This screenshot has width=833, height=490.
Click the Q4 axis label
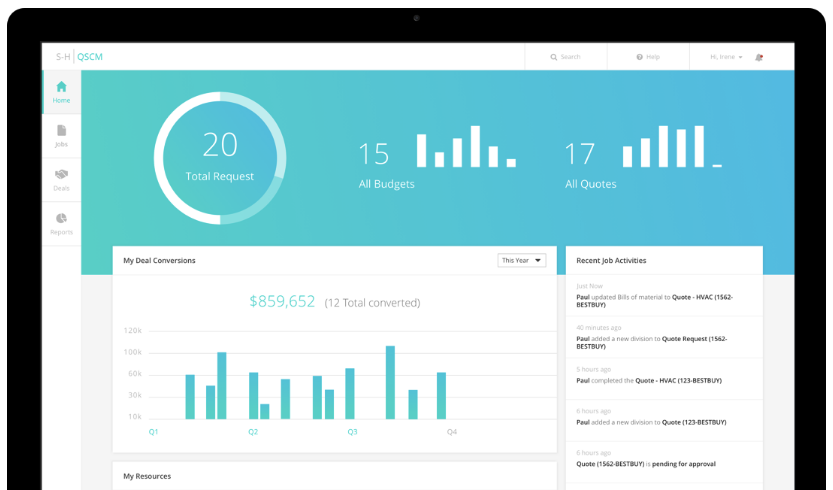point(452,432)
